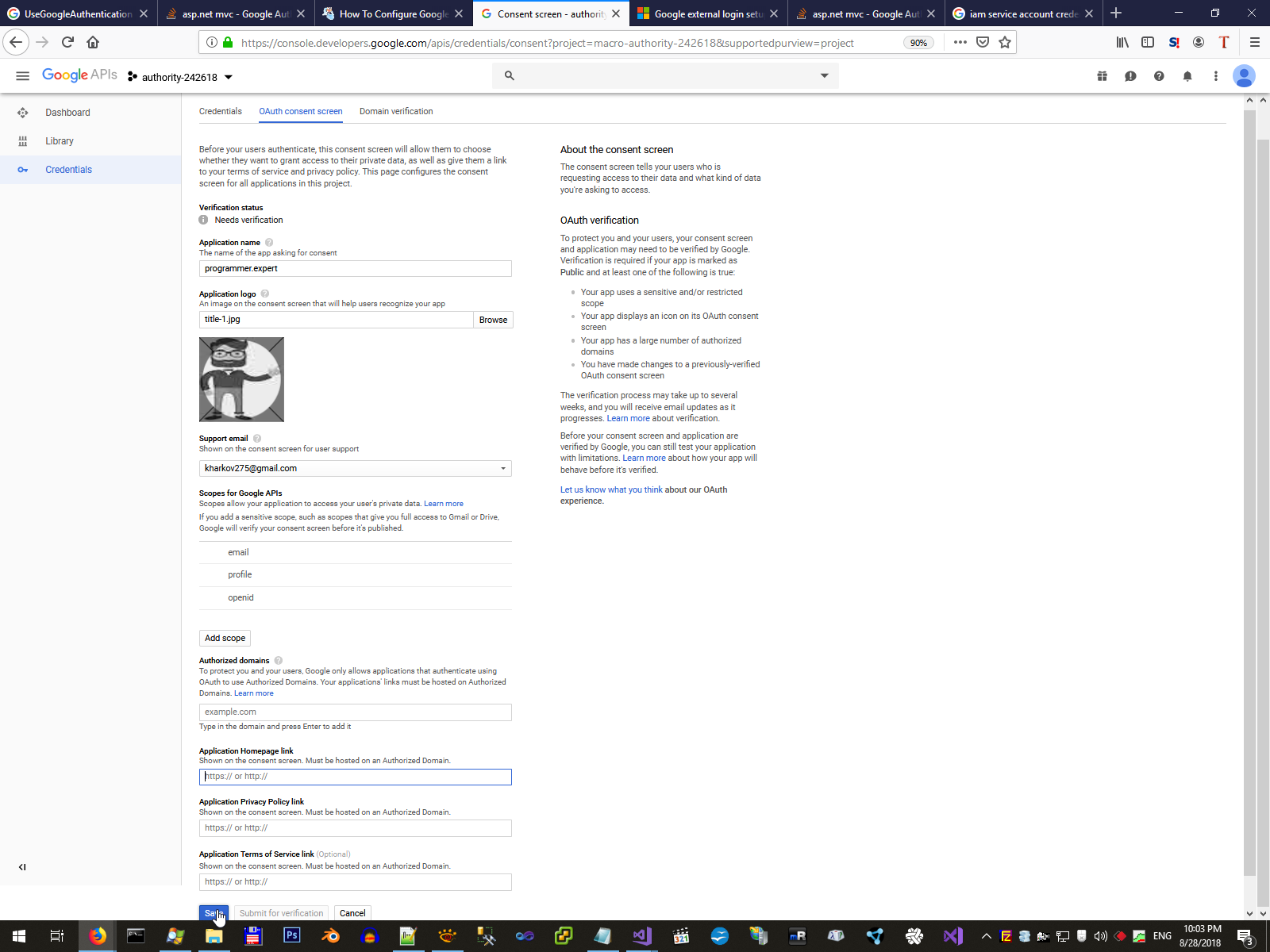
Task: Go back using the browser back arrow
Action: (x=16, y=42)
